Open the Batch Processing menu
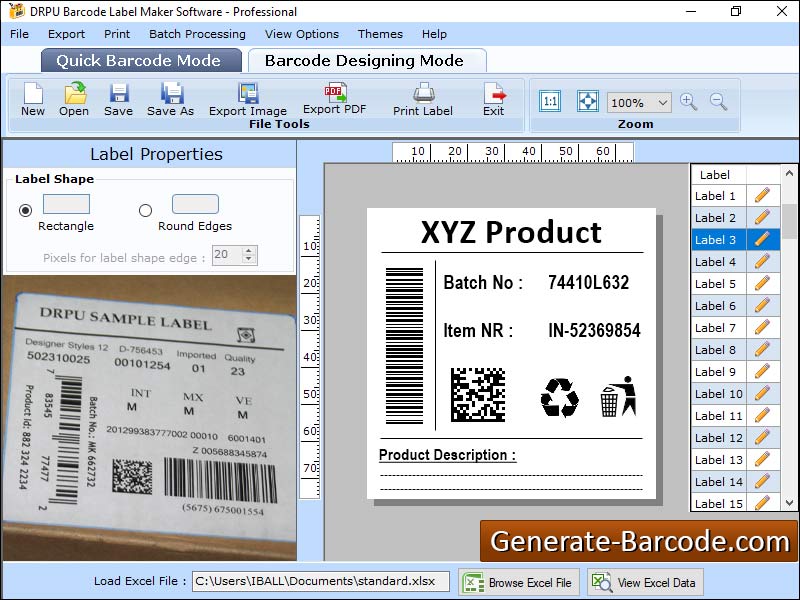Image resolution: width=800 pixels, height=600 pixels. pos(197,33)
